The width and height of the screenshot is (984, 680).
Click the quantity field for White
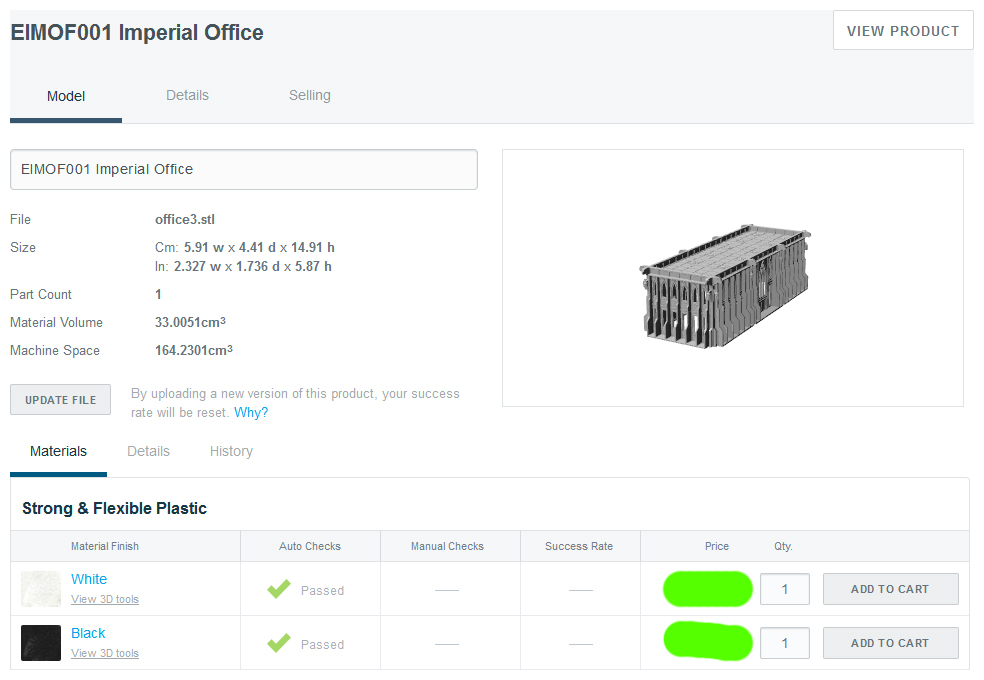tap(785, 589)
